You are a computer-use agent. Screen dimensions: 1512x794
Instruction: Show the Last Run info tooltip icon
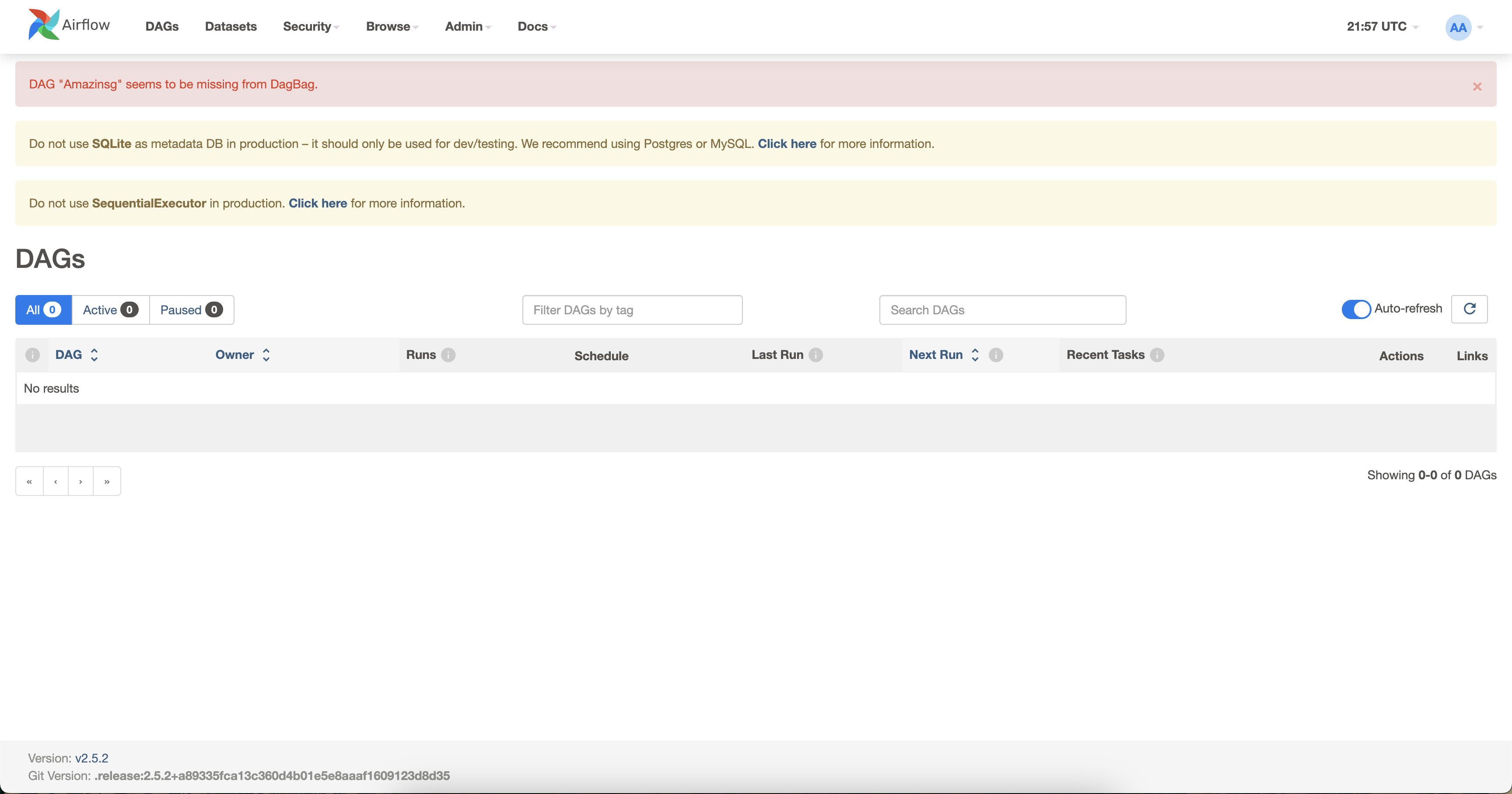coord(817,355)
